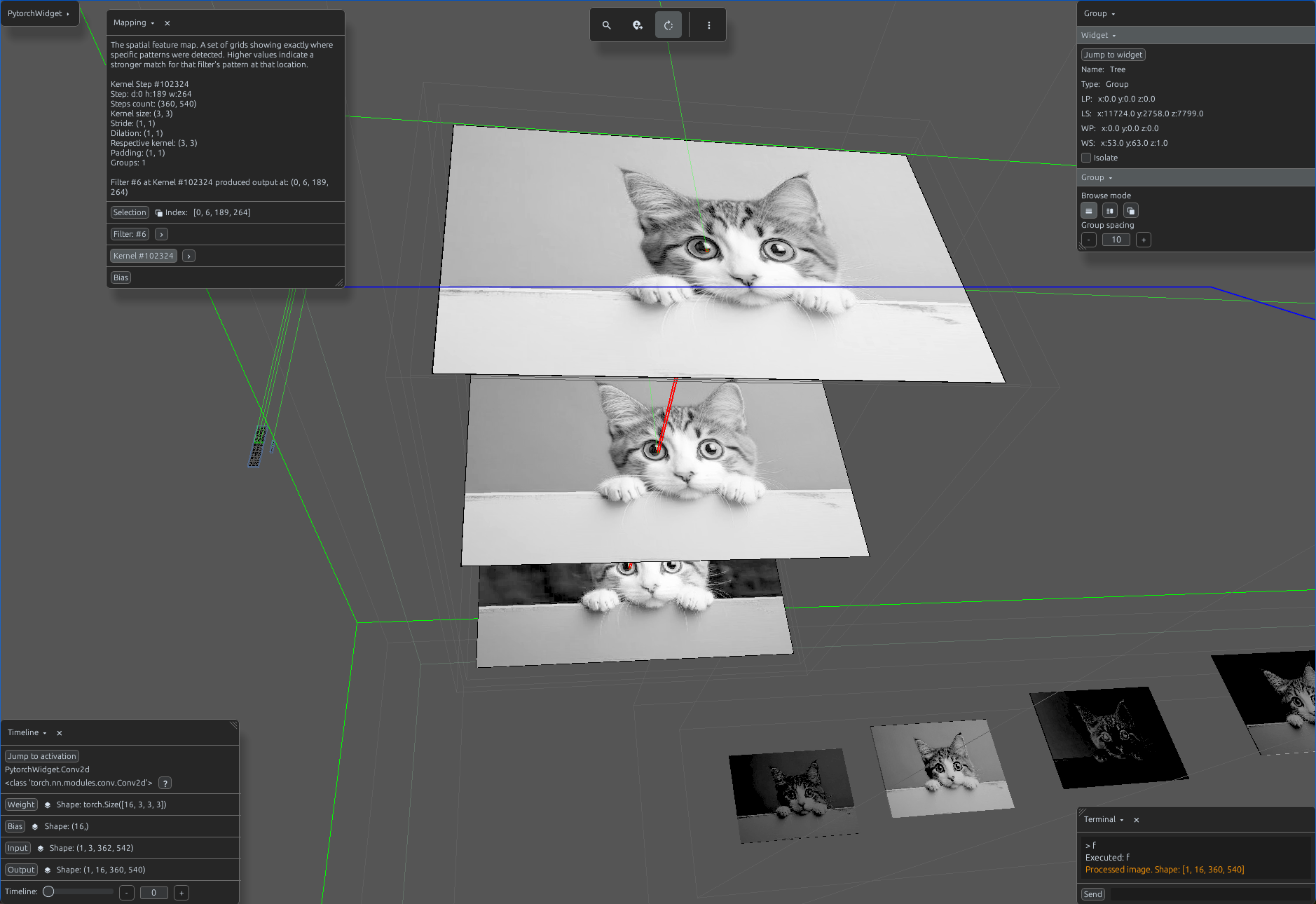
Task: Open the Timeline panel dropdown
Action: point(27,733)
